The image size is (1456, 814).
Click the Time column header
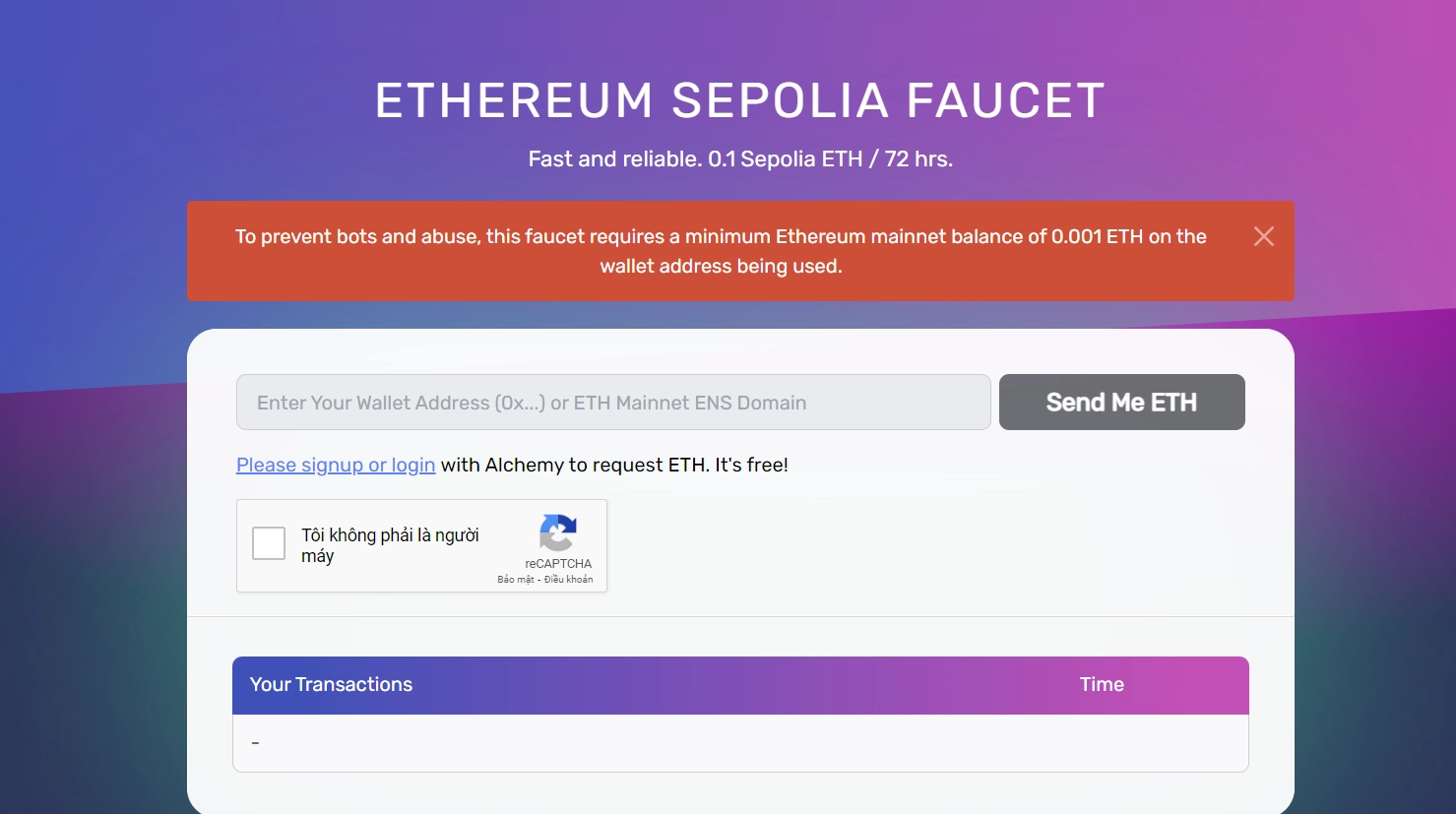[1101, 684]
